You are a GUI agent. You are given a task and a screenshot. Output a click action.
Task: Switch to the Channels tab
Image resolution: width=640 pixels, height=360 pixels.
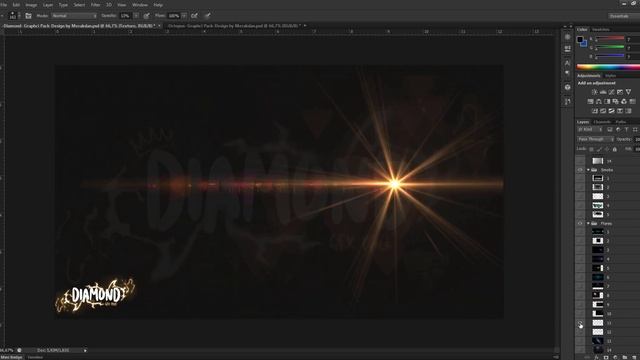click(x=602, y=122)
